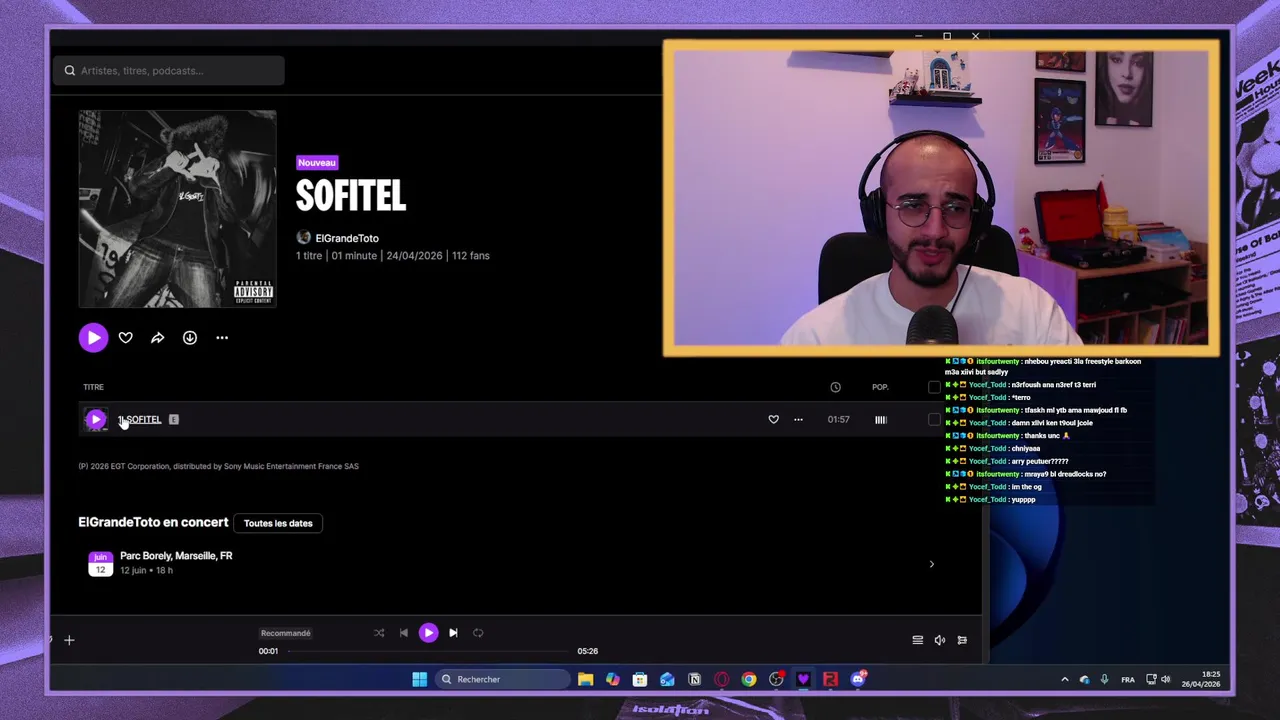Share the SOFITEL album
This screenshot has width=1280, height=720.
(x=157, y=338)
